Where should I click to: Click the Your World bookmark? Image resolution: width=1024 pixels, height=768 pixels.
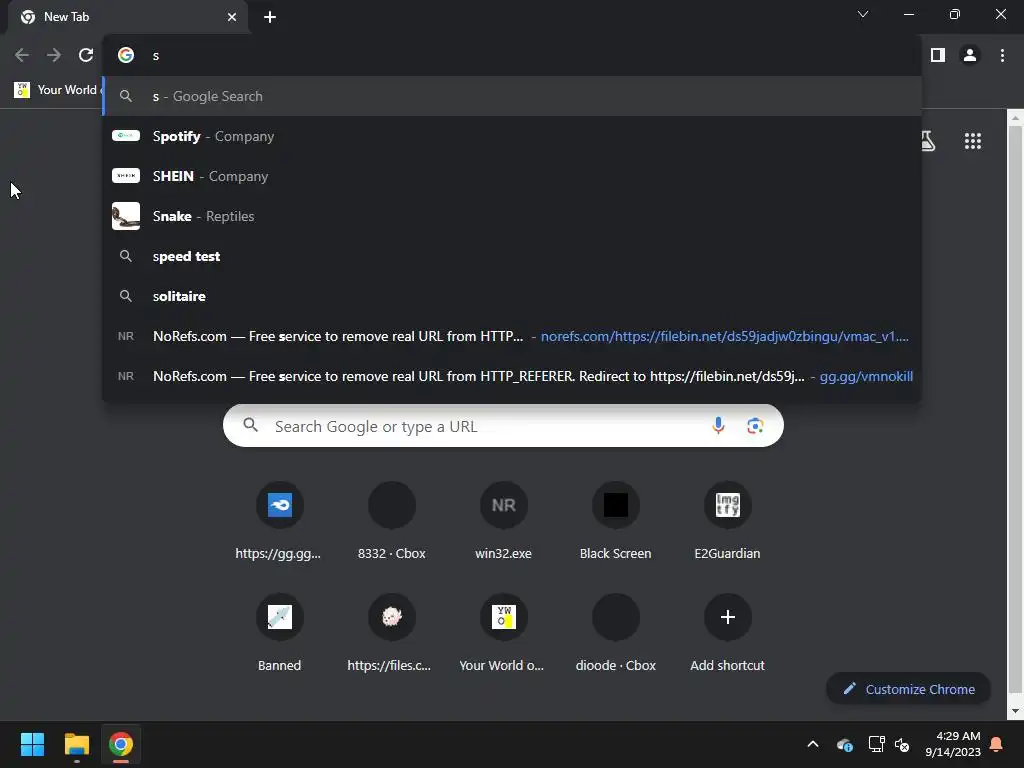point(56,90)
